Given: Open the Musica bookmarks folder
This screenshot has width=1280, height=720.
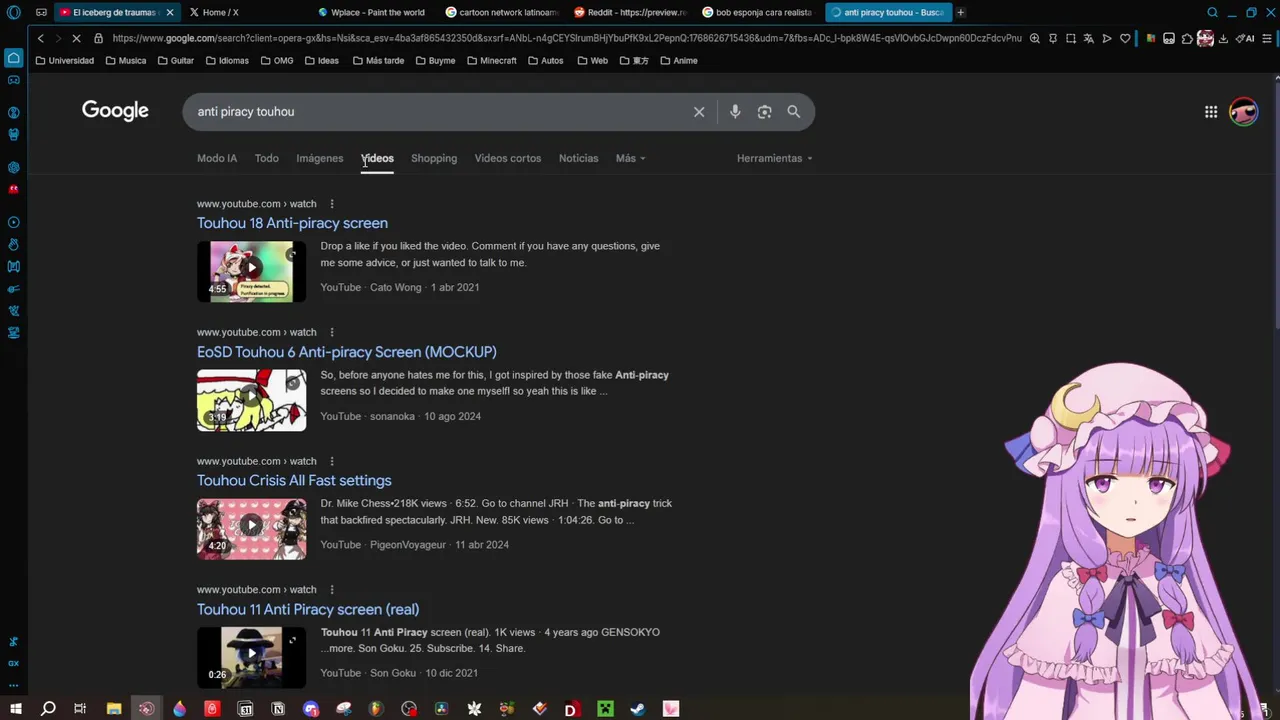Looking at the screenshot, I should pyautogui.click(x=125, y=60).
